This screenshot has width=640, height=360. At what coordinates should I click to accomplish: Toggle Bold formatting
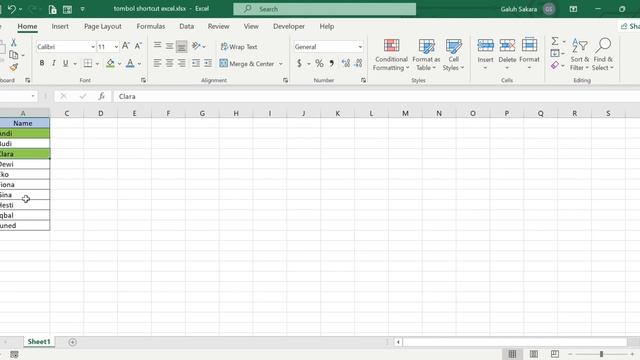click(42, 63)
